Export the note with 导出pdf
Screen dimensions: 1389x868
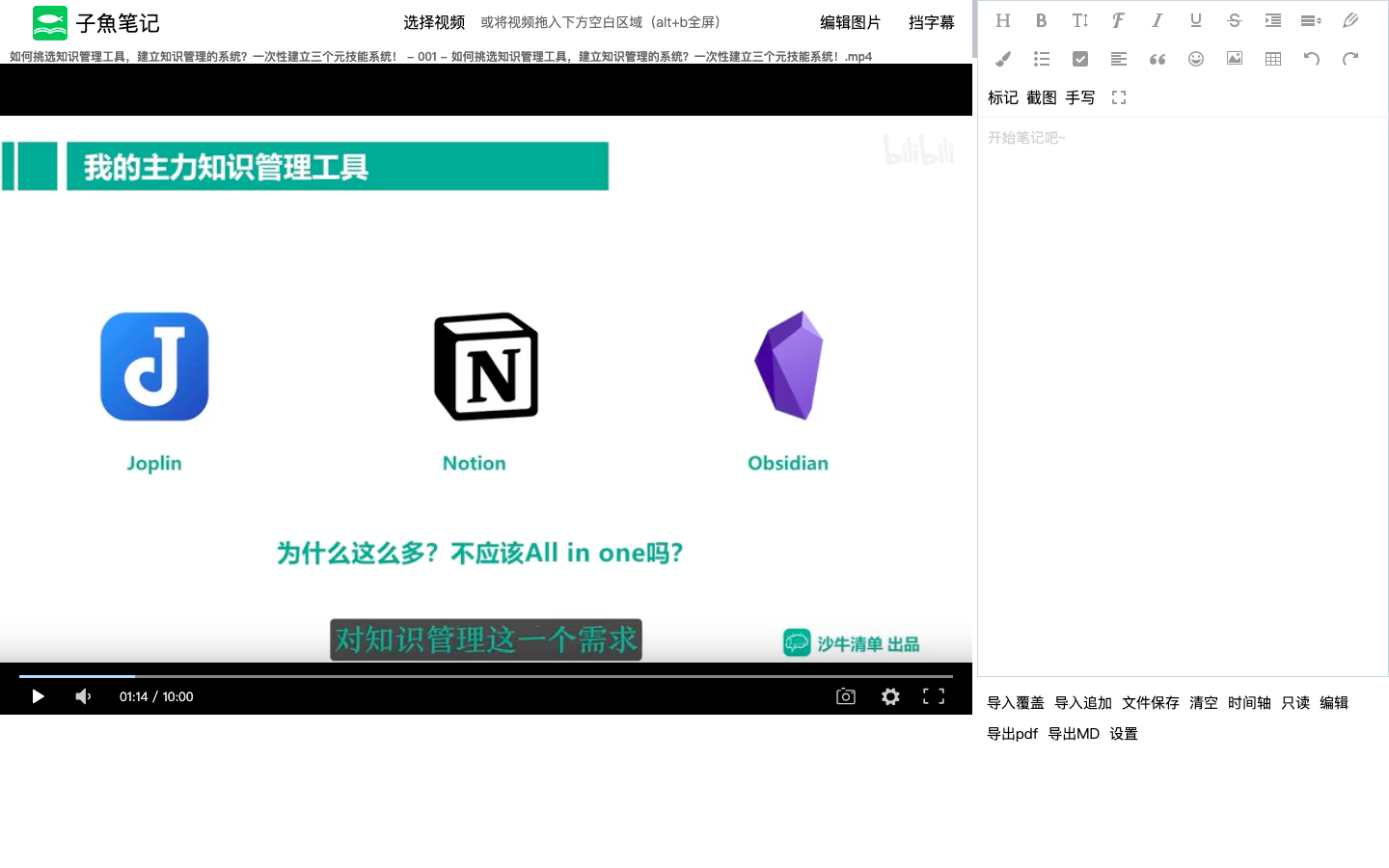click(1012, 734)
